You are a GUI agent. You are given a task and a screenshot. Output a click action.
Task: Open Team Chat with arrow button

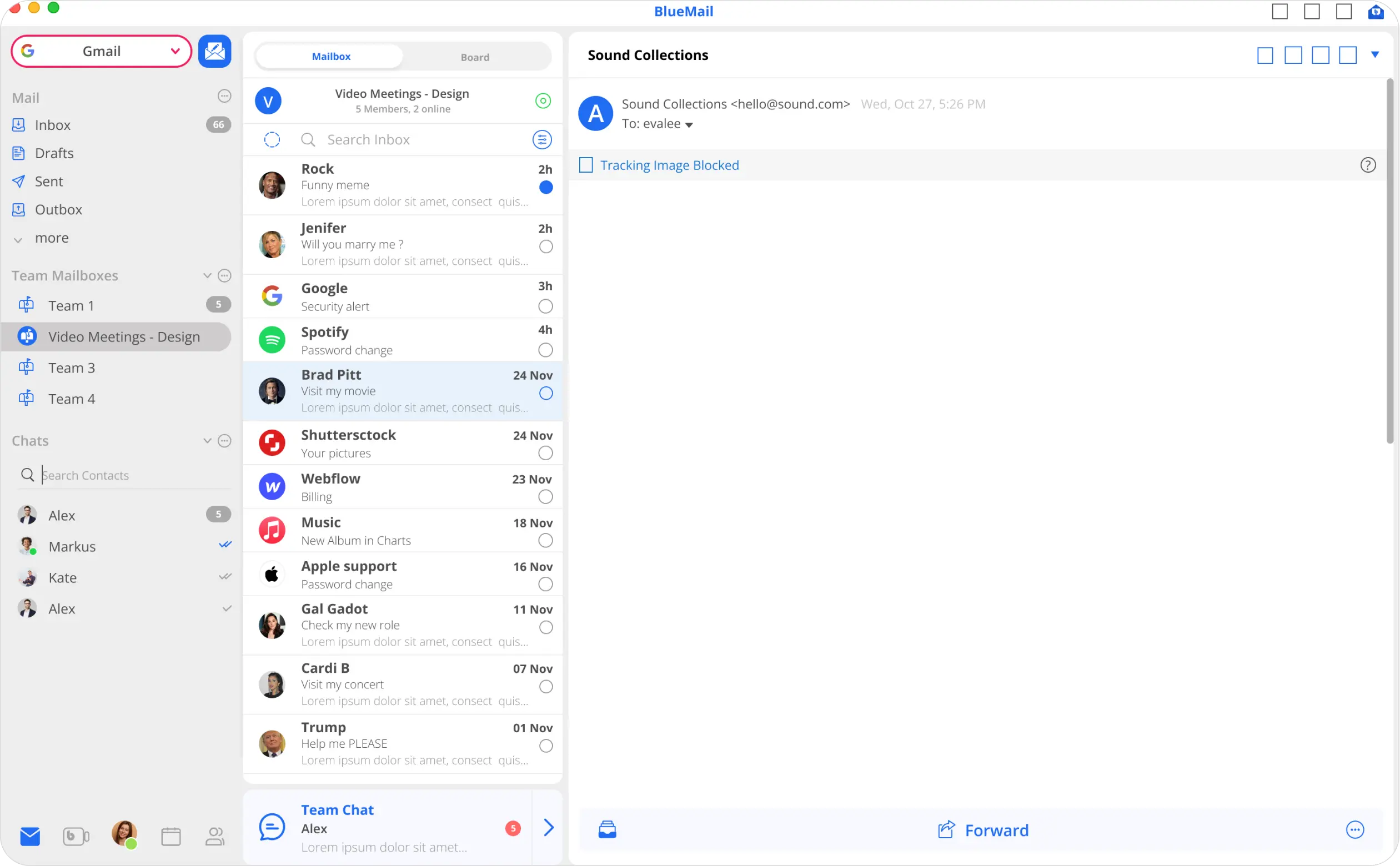548,828
